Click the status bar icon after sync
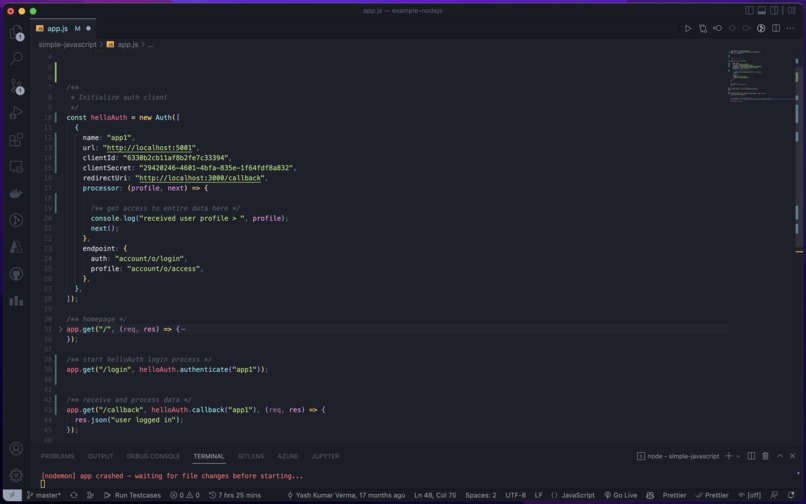Viewport: 806px width, 504px height. (x=90, y=495)
